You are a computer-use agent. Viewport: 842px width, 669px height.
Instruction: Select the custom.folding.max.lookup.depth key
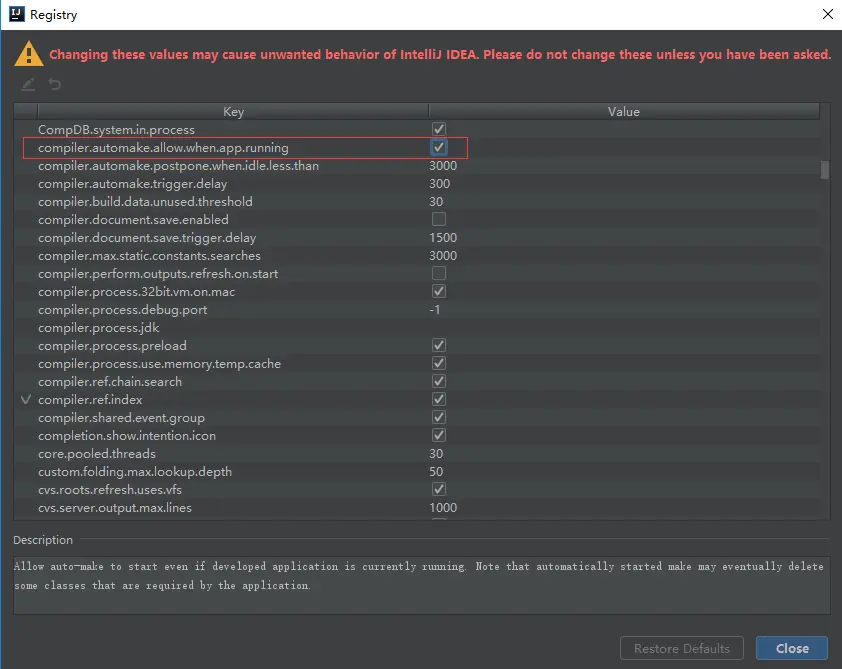pos(135,471)
